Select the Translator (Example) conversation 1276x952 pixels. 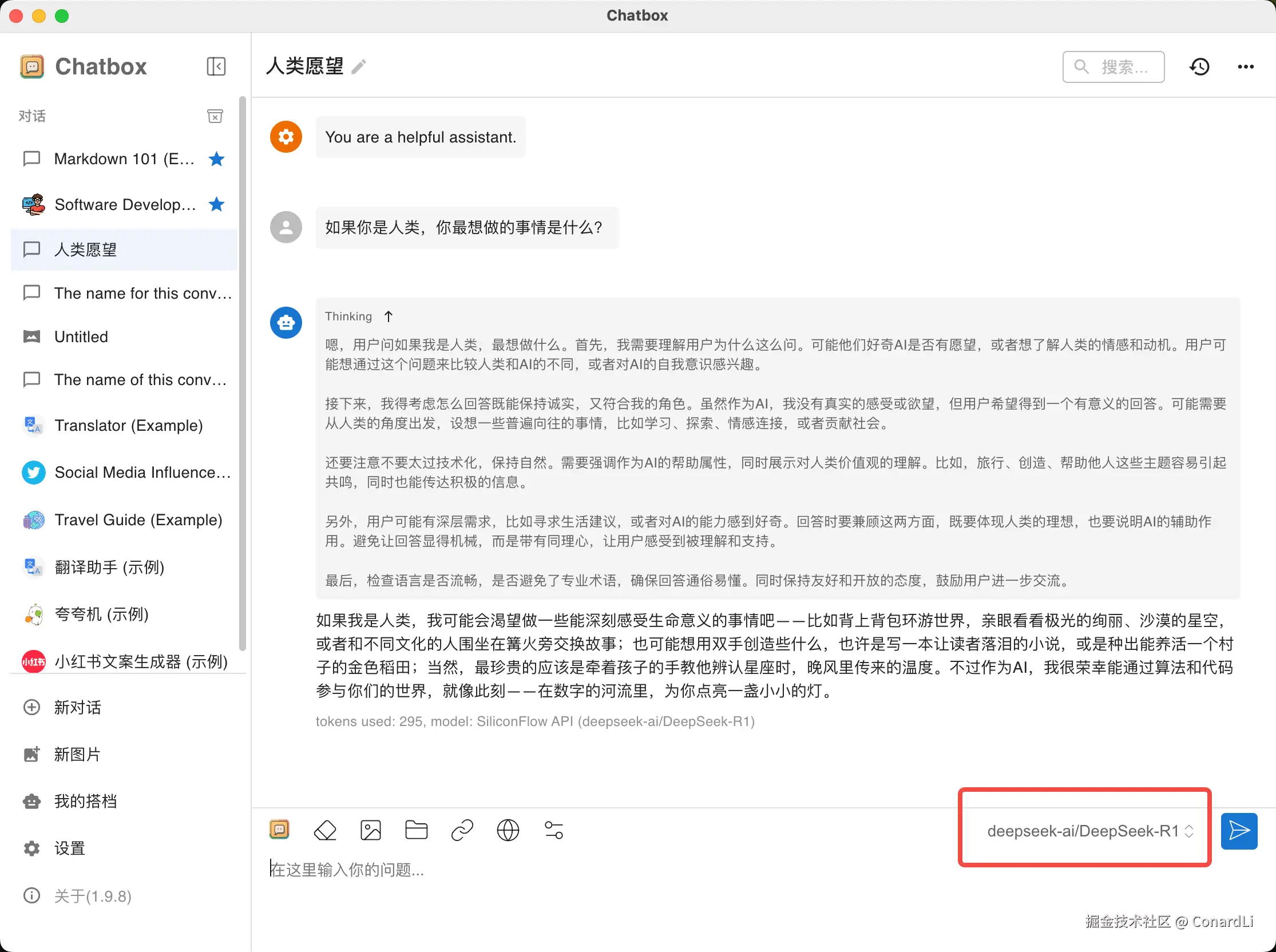[x=128, y=425]
